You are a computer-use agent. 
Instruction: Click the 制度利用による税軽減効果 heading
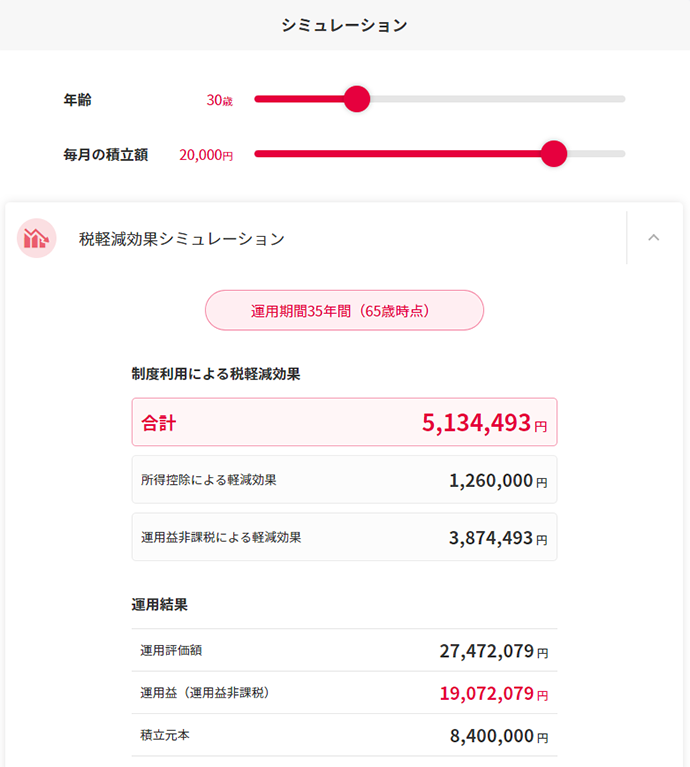pos(216,374)
